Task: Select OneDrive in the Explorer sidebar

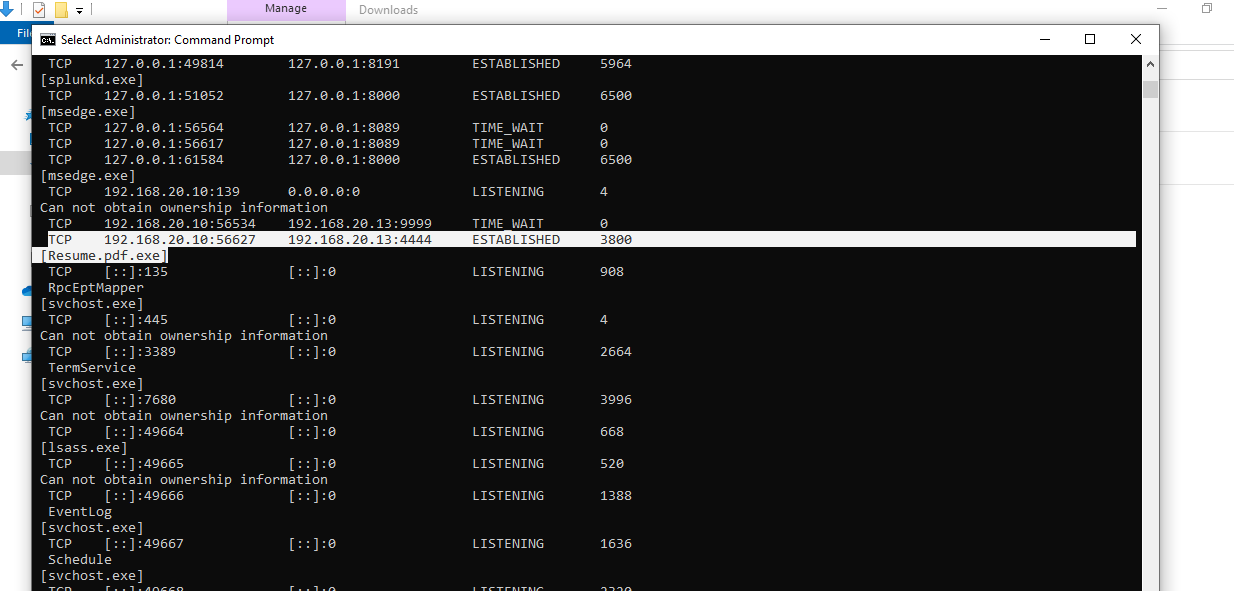Action: [27, 291]
